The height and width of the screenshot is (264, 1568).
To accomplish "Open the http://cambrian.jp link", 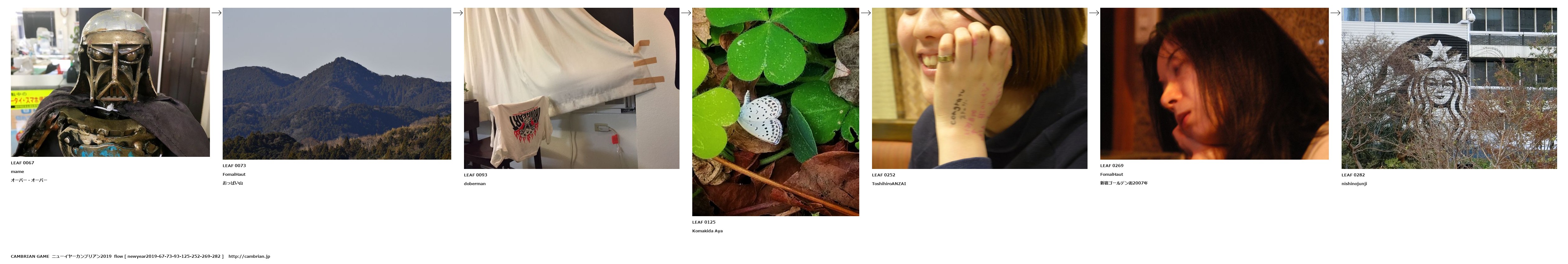I will [x=249, y=257].
